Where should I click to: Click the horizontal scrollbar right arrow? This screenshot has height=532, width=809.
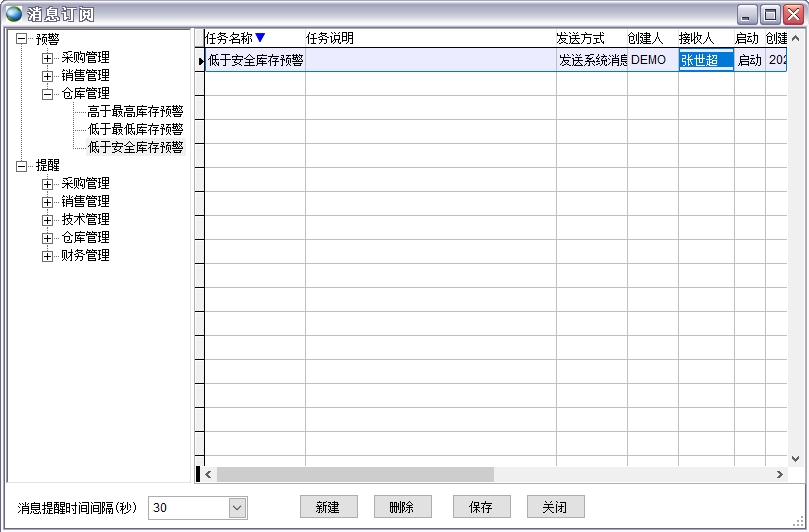[x=780, y=474]
